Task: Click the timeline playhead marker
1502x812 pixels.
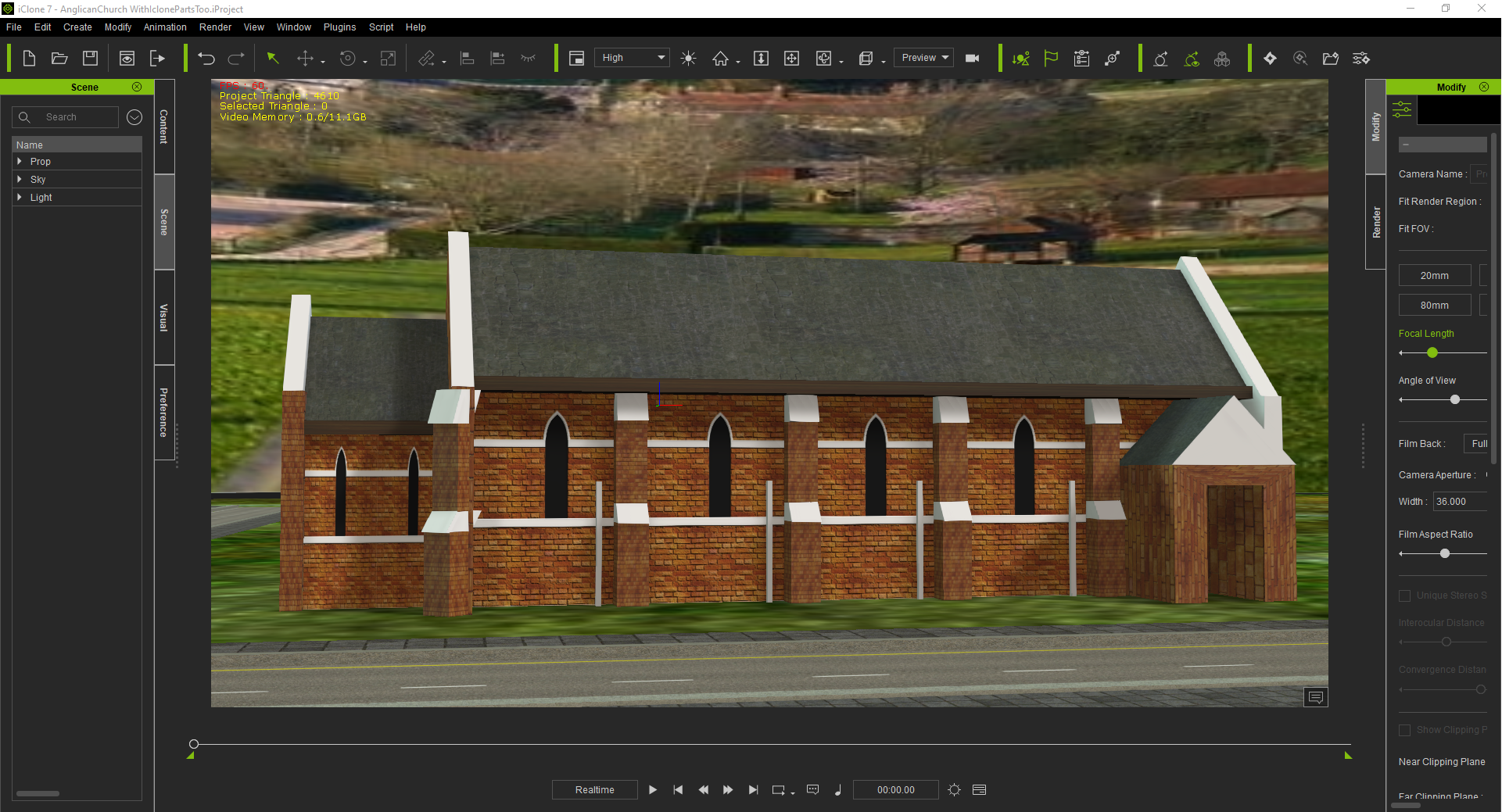Action: [194, 744]
